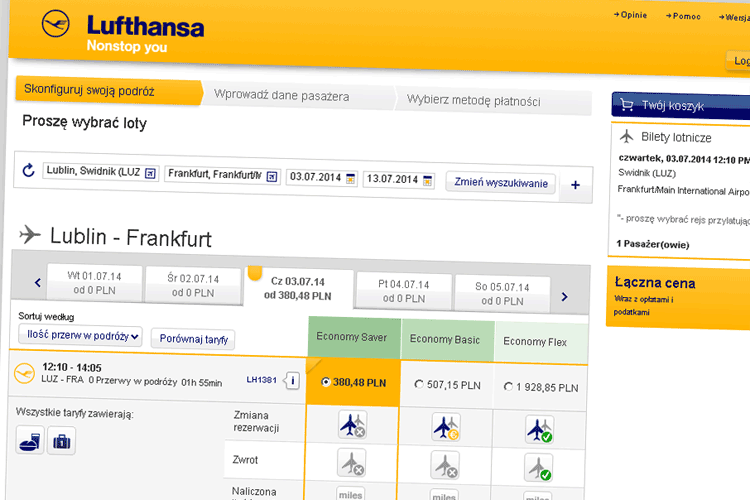Click Economy Saver miles icon
The image size is (750, 500).
coord(351,493)
